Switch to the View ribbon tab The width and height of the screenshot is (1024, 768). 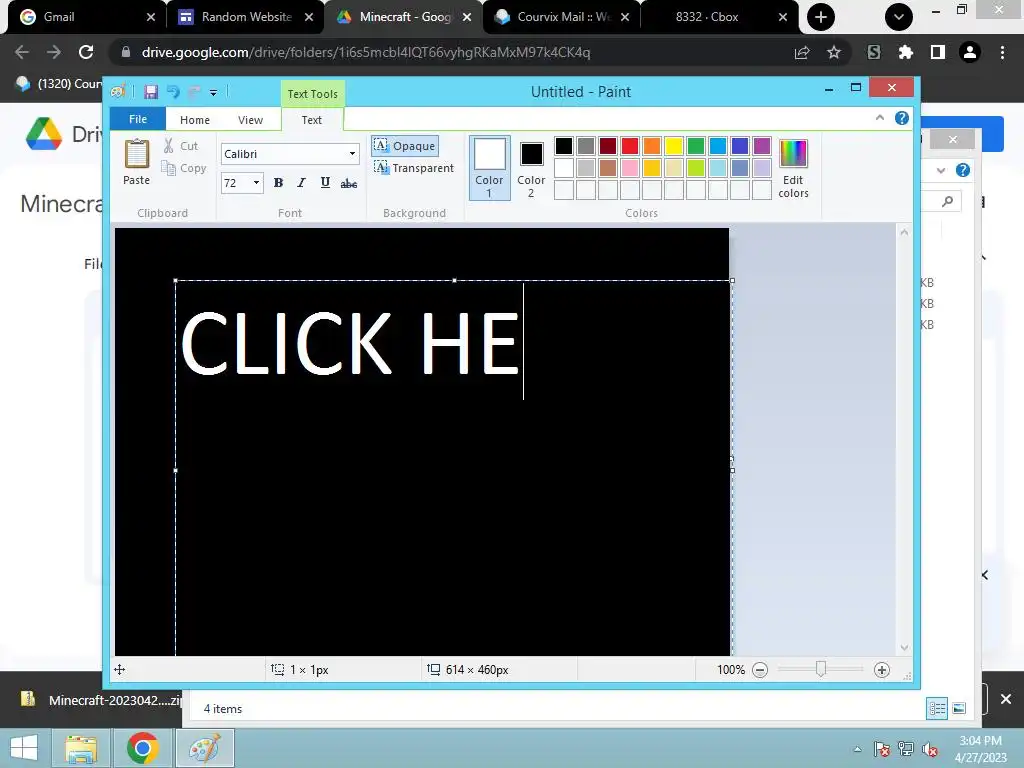[250, 120]
